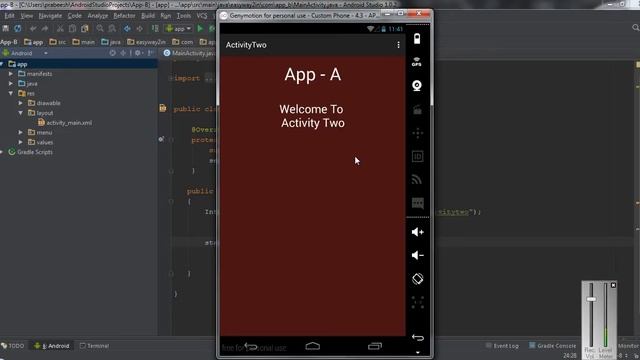Image resolution: width=640 pixels, height=360 pixels.
Task: Click the project panel gear settings icon
Action: 138,53
